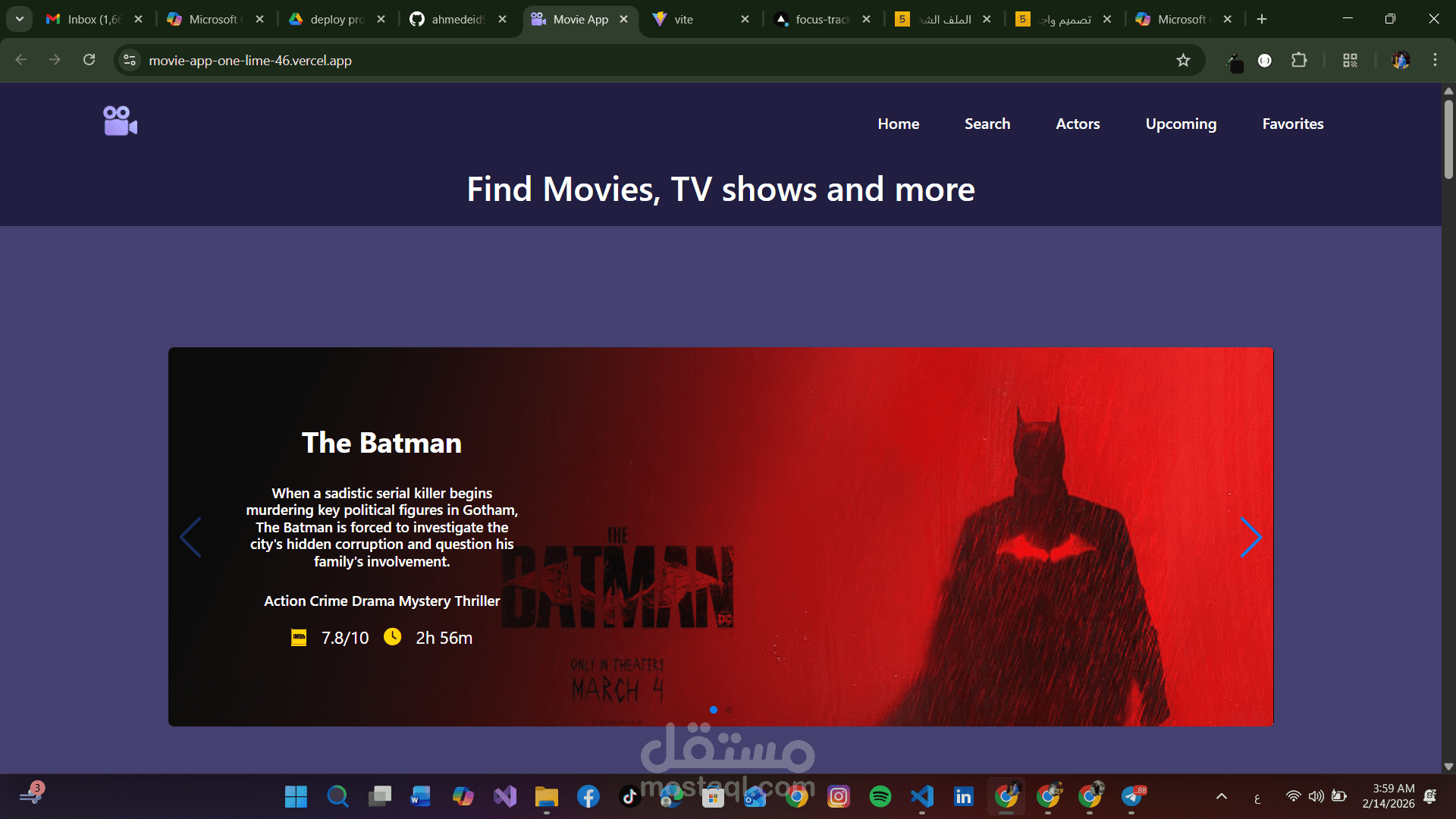
Task: Open the Actors page
Action: 1078,124
